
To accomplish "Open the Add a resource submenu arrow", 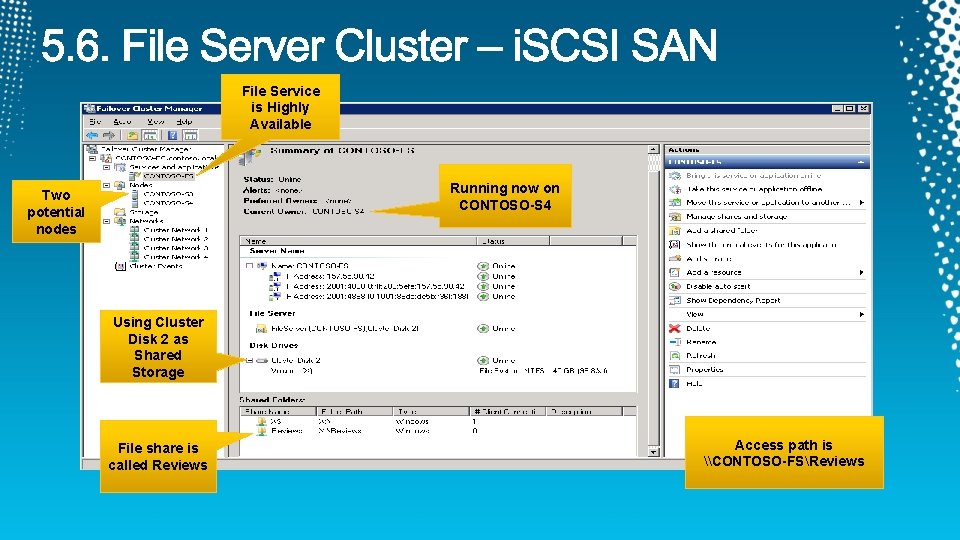I will pyautogui.click(x=861, y=272).
